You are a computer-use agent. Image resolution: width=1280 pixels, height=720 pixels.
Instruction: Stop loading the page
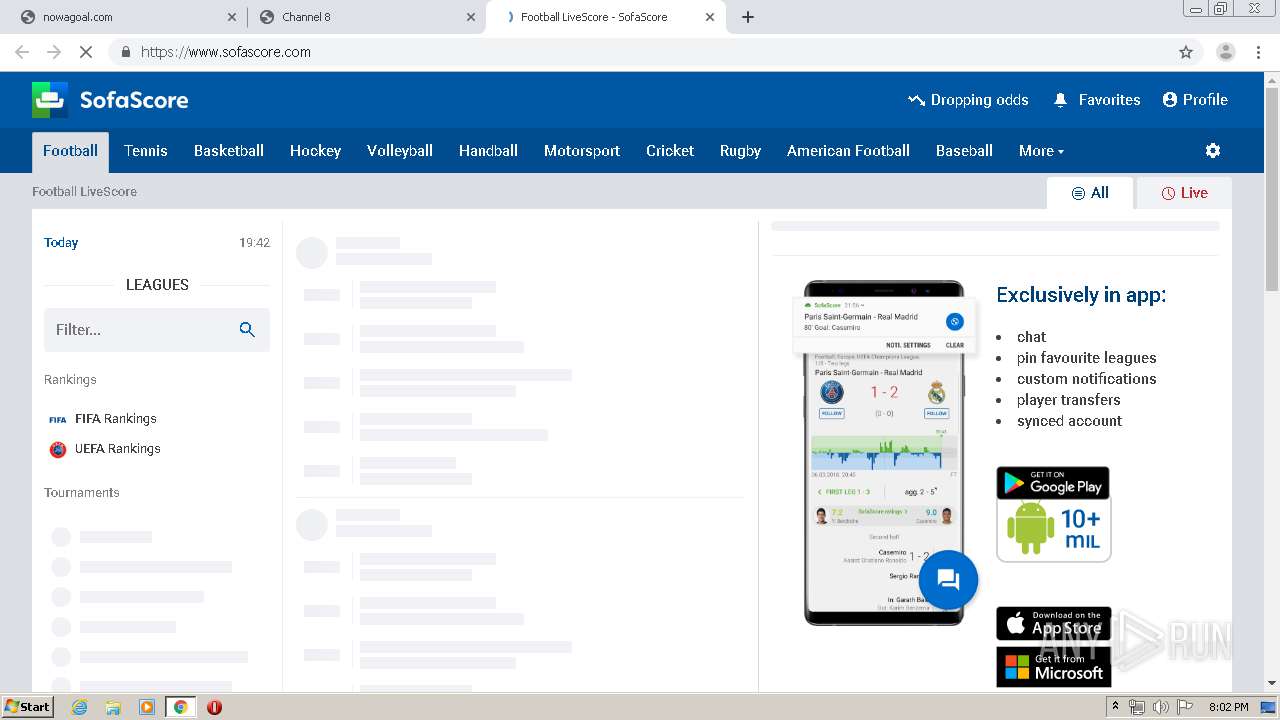pos(86,52)
